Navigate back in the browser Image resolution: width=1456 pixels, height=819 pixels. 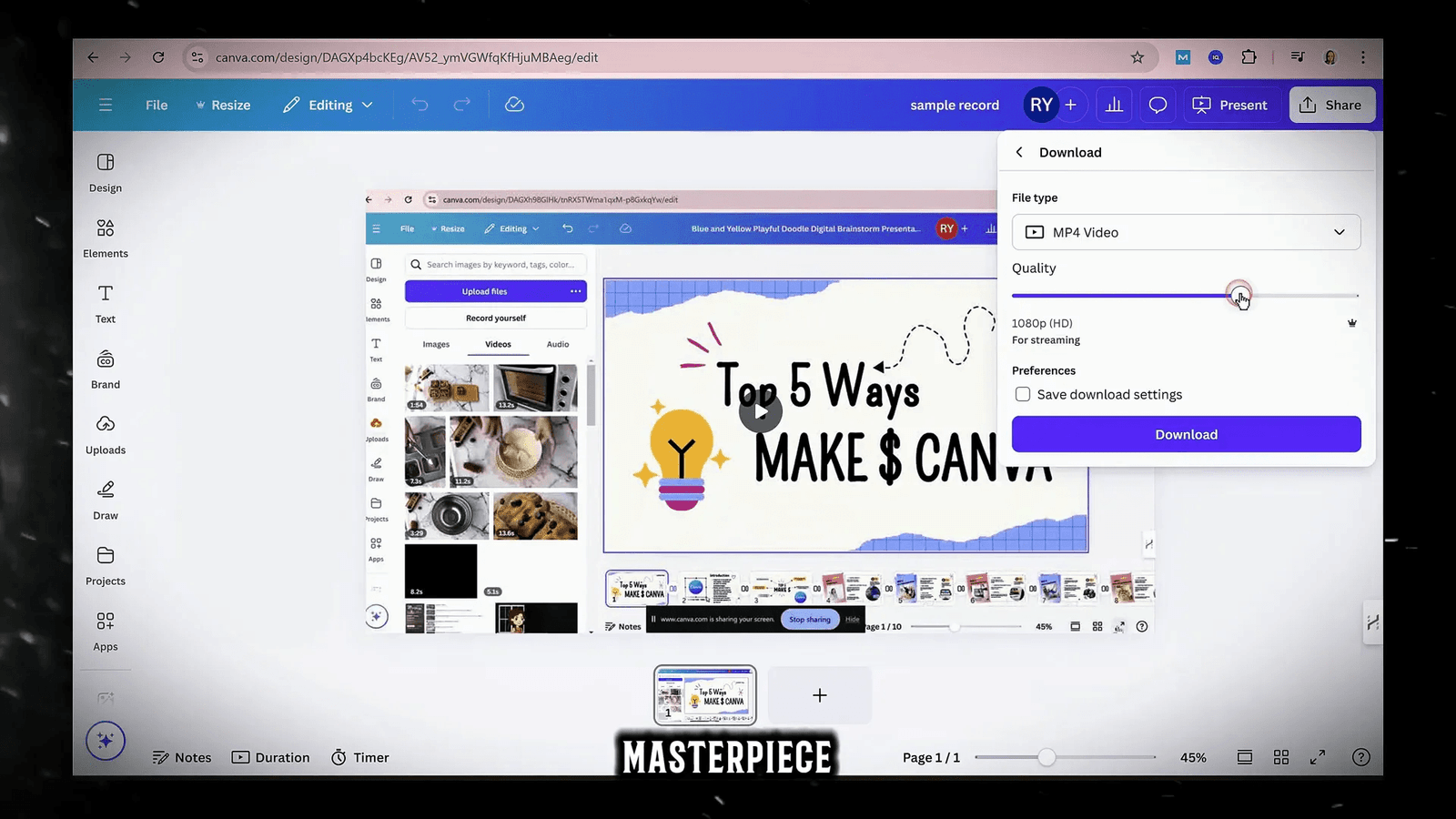coord(93,57)
